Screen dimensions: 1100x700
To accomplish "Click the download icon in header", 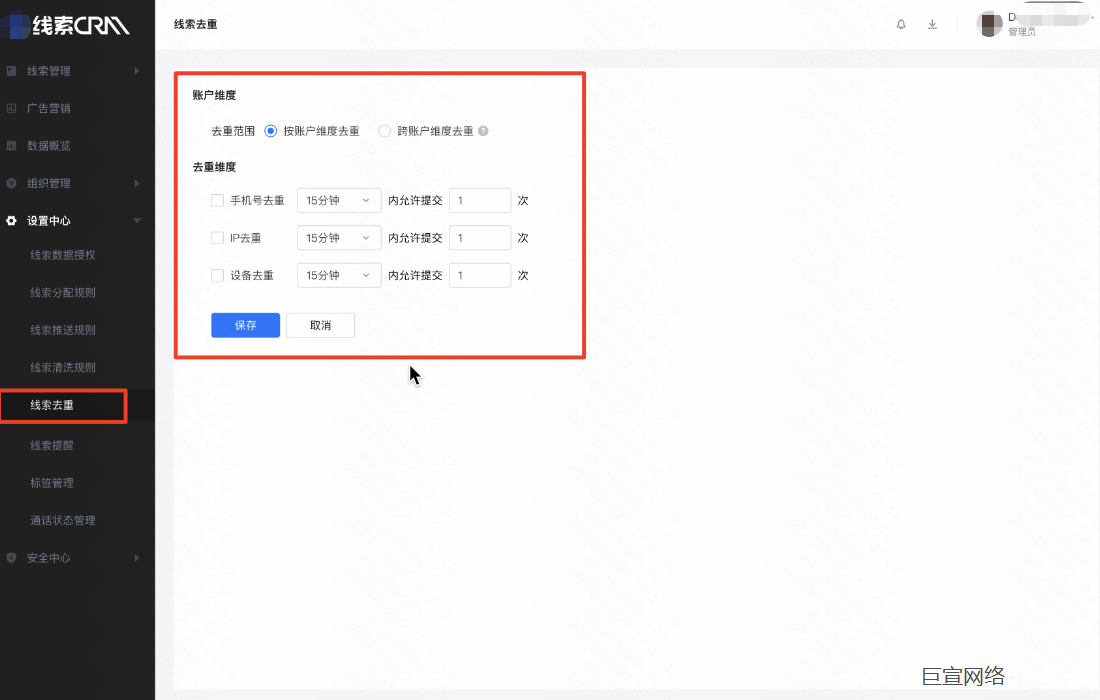I will pyautogui.click(x=932, y=24).
